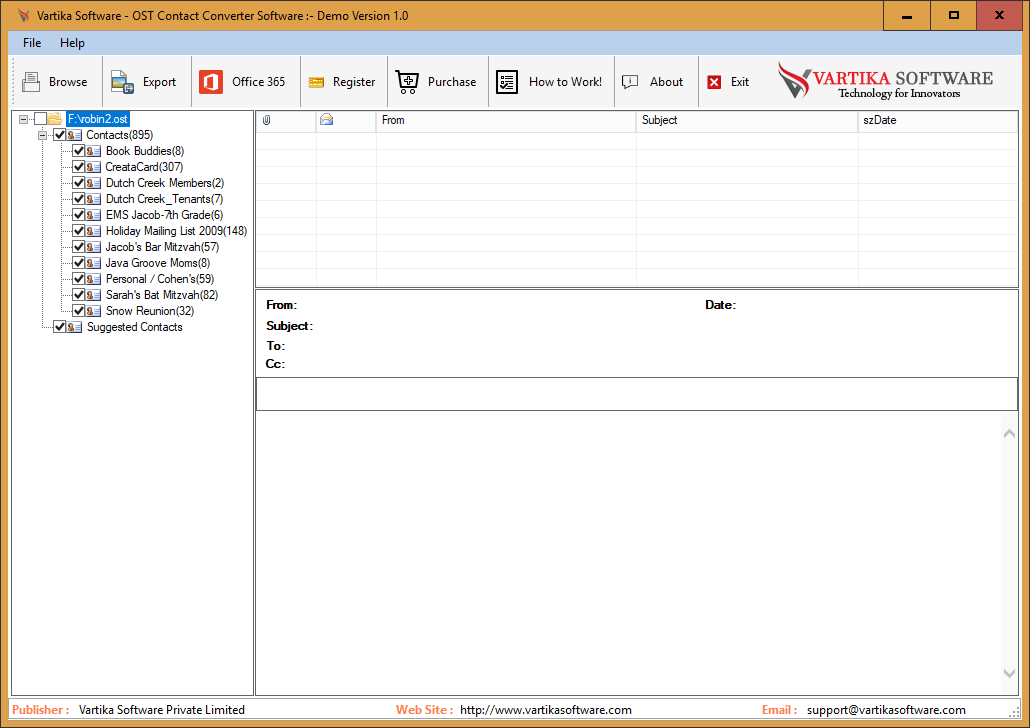
Task: Click the attachment box below Cc
Action: [637, 394]
